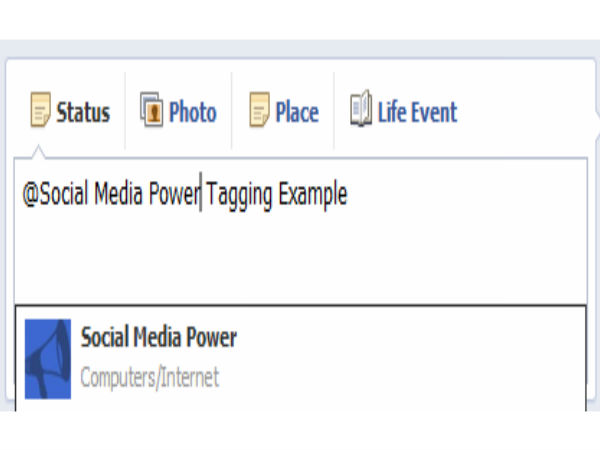Click the Social Media Power megaphone thumbnail
This screenshot has height=450, width=600.
pos(48,359)
